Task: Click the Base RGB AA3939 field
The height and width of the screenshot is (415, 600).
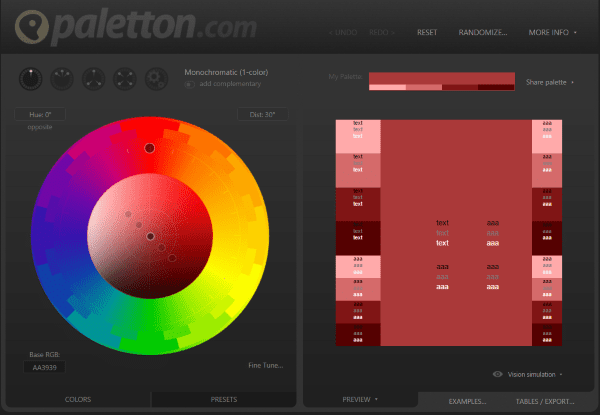Action: pyautogui.click(x=44, y=367)
